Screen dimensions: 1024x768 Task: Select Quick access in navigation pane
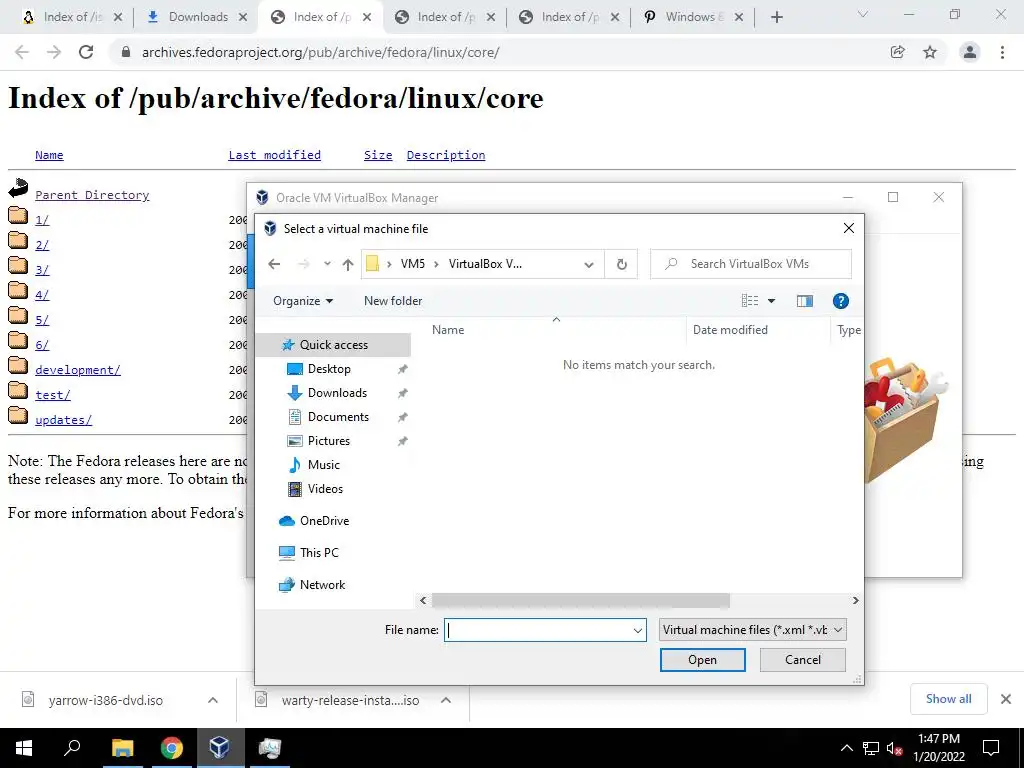point(333,345)
